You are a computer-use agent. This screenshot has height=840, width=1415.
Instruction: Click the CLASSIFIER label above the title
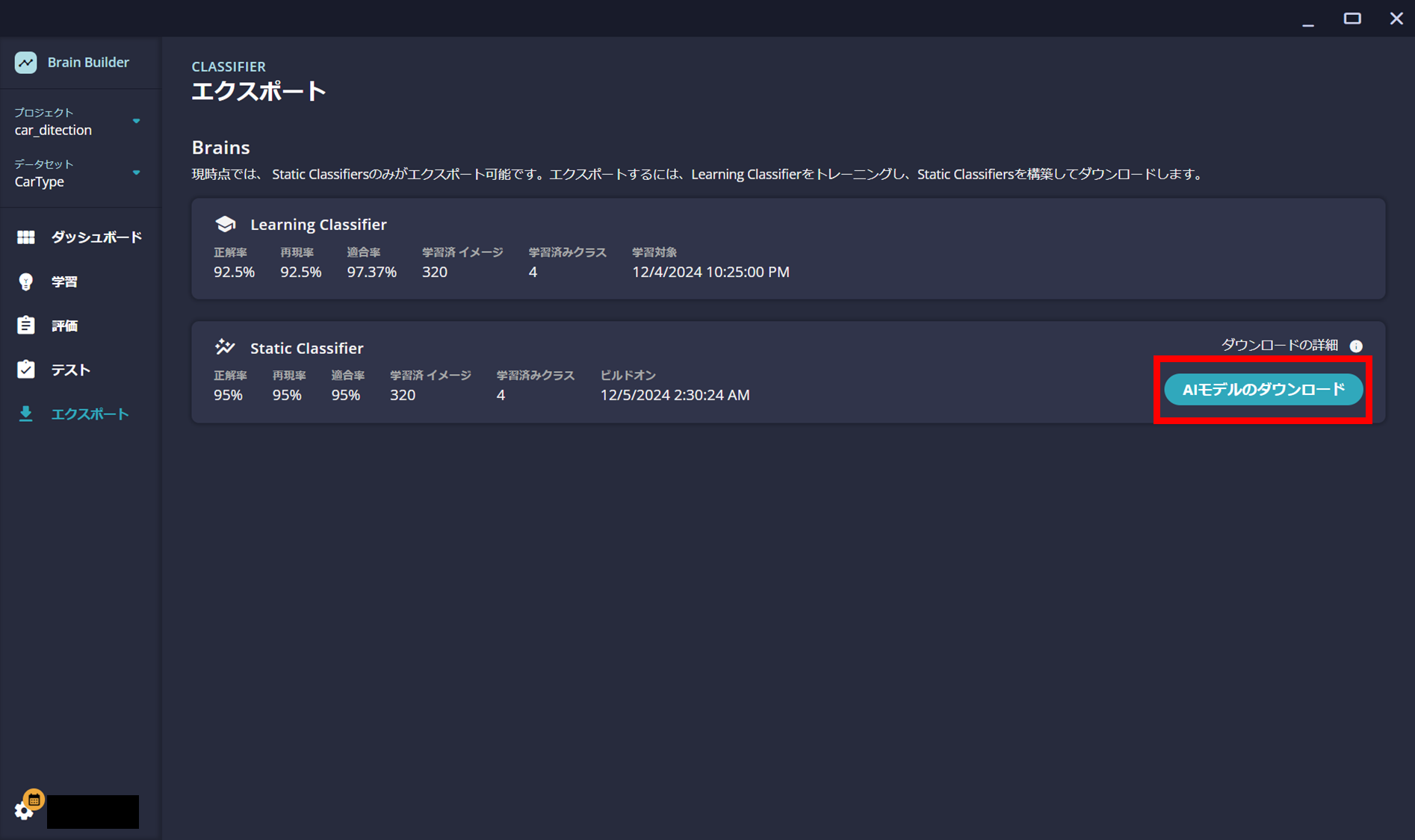point(229,66)
